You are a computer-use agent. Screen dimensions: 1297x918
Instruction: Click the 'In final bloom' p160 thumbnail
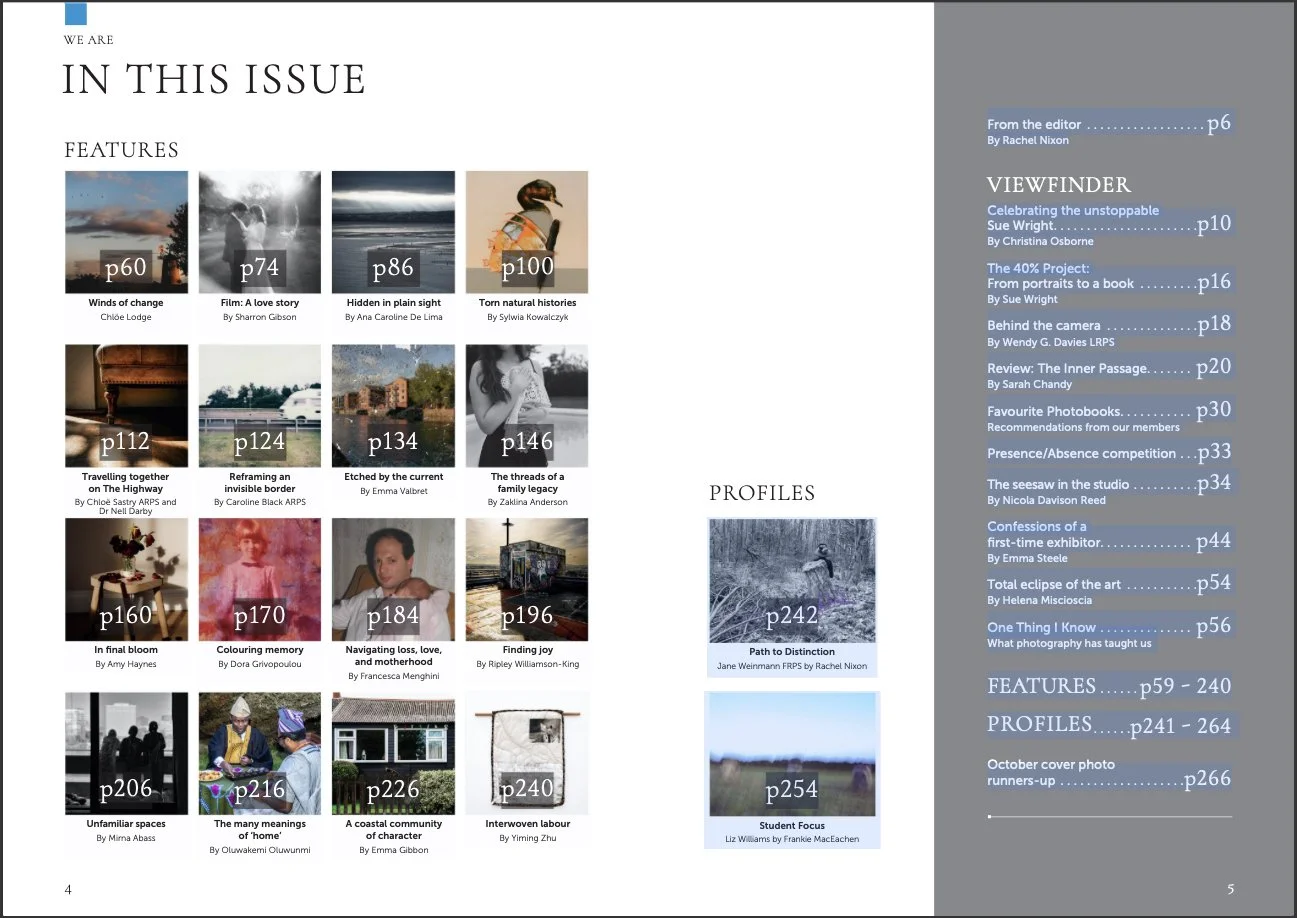click(126, 579)
